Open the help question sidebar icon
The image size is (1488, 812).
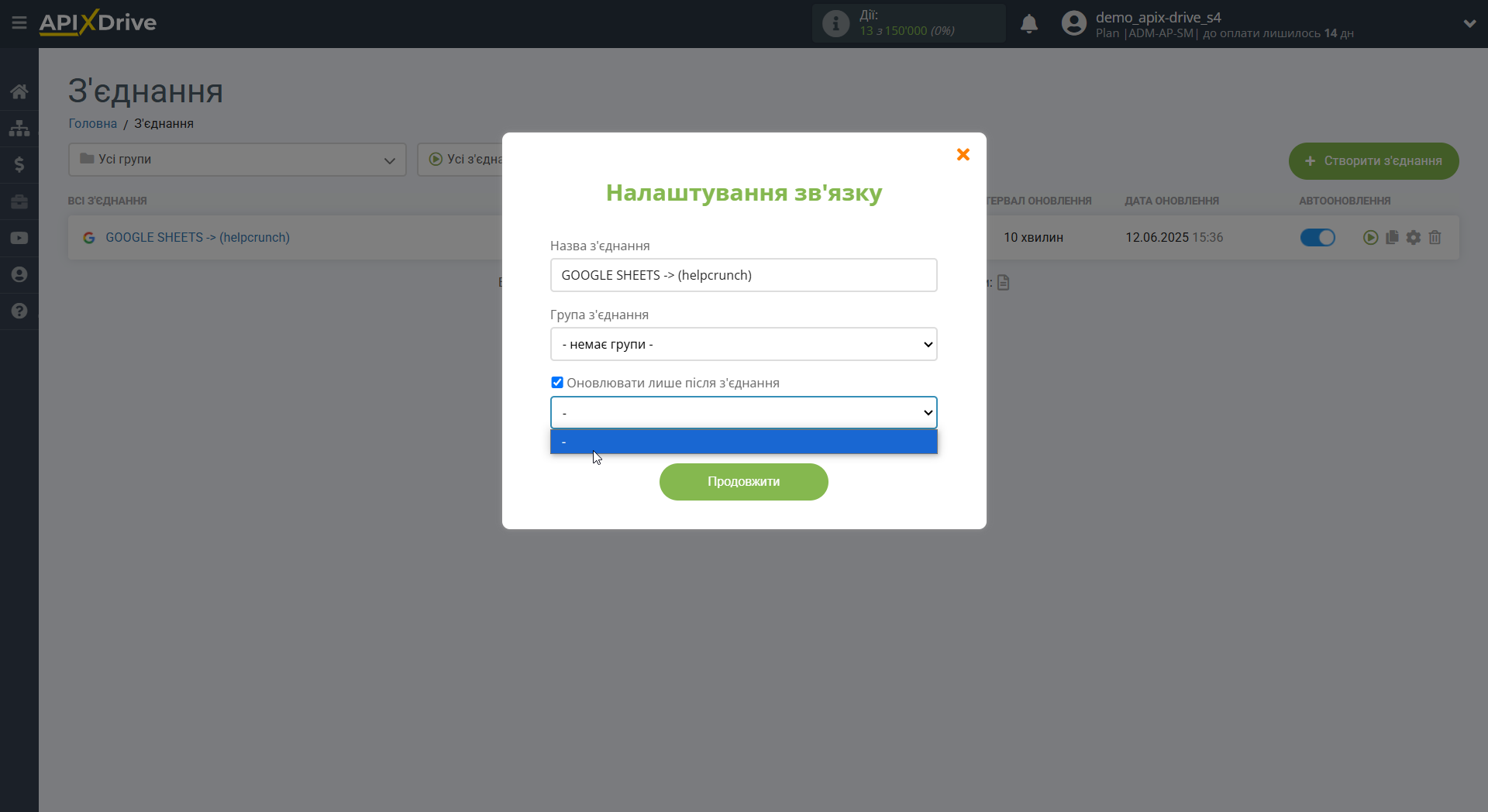coord(19,311)
